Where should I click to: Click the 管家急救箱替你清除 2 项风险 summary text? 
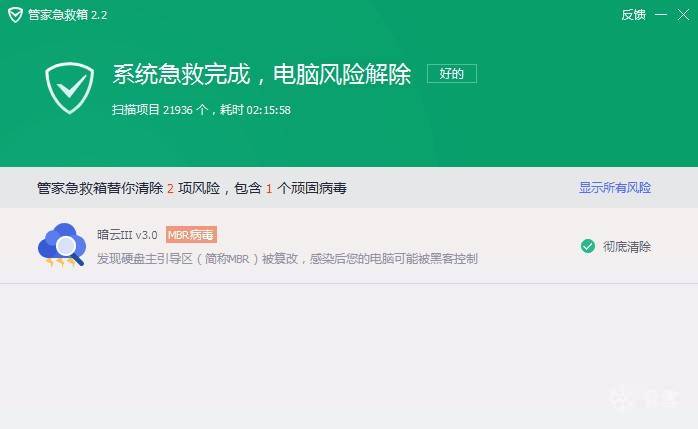192,188
